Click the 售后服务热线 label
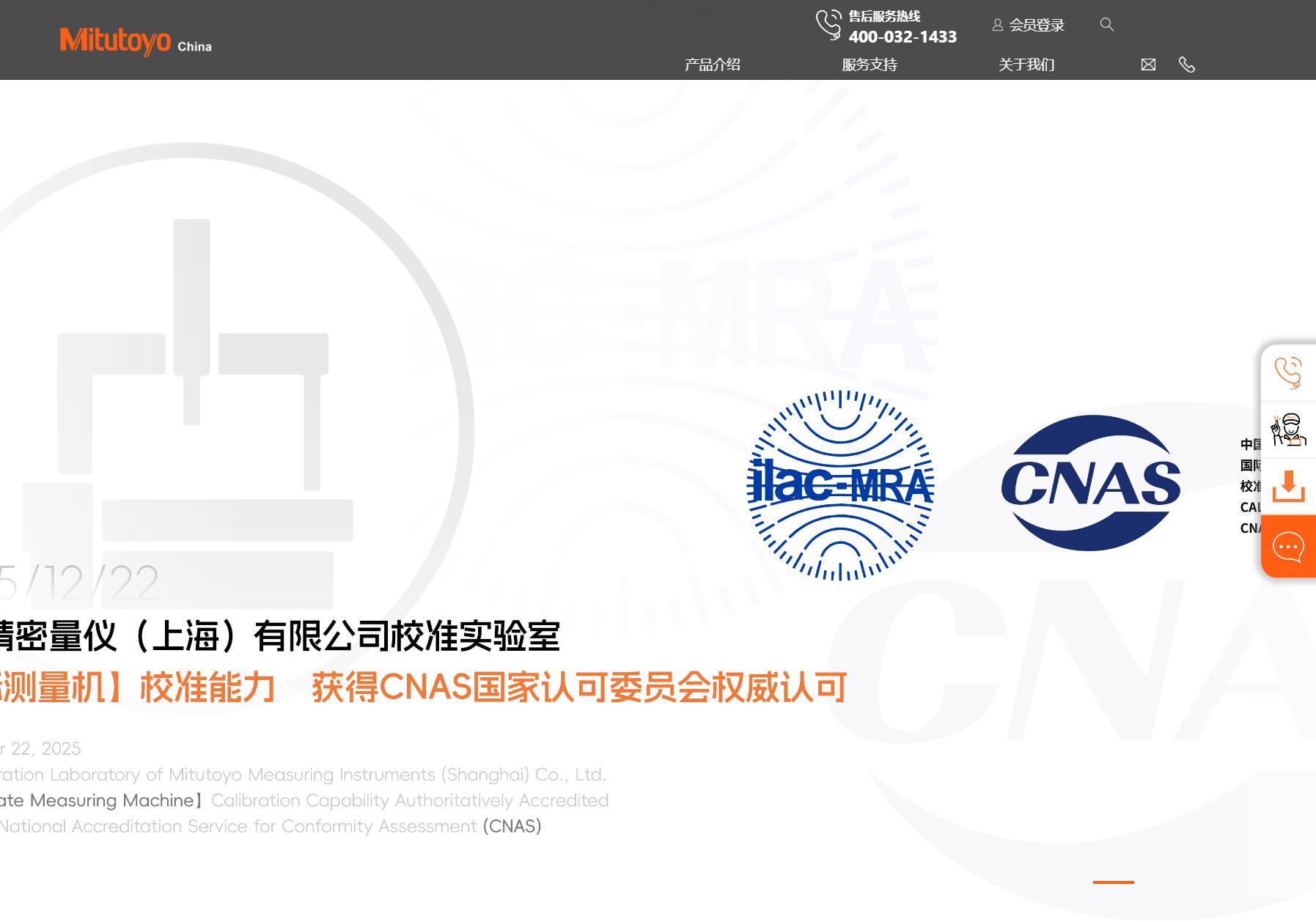This screenshot has height=922, width=1316. pyautogui.click(x=884, y=16)
